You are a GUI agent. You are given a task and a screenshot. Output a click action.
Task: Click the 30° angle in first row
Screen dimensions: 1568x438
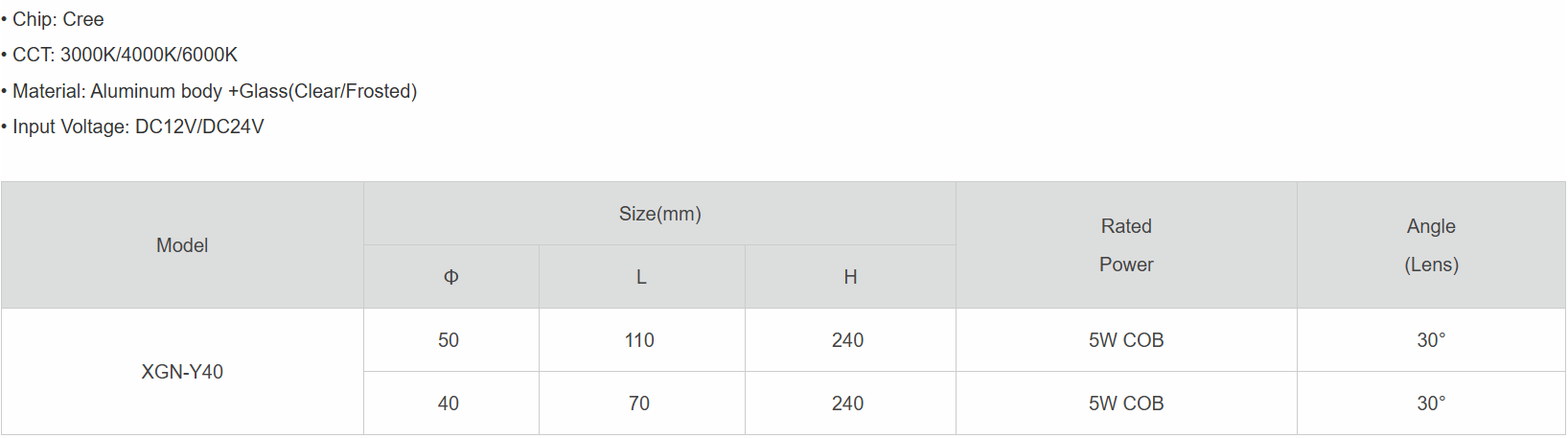coord(1431,340)
